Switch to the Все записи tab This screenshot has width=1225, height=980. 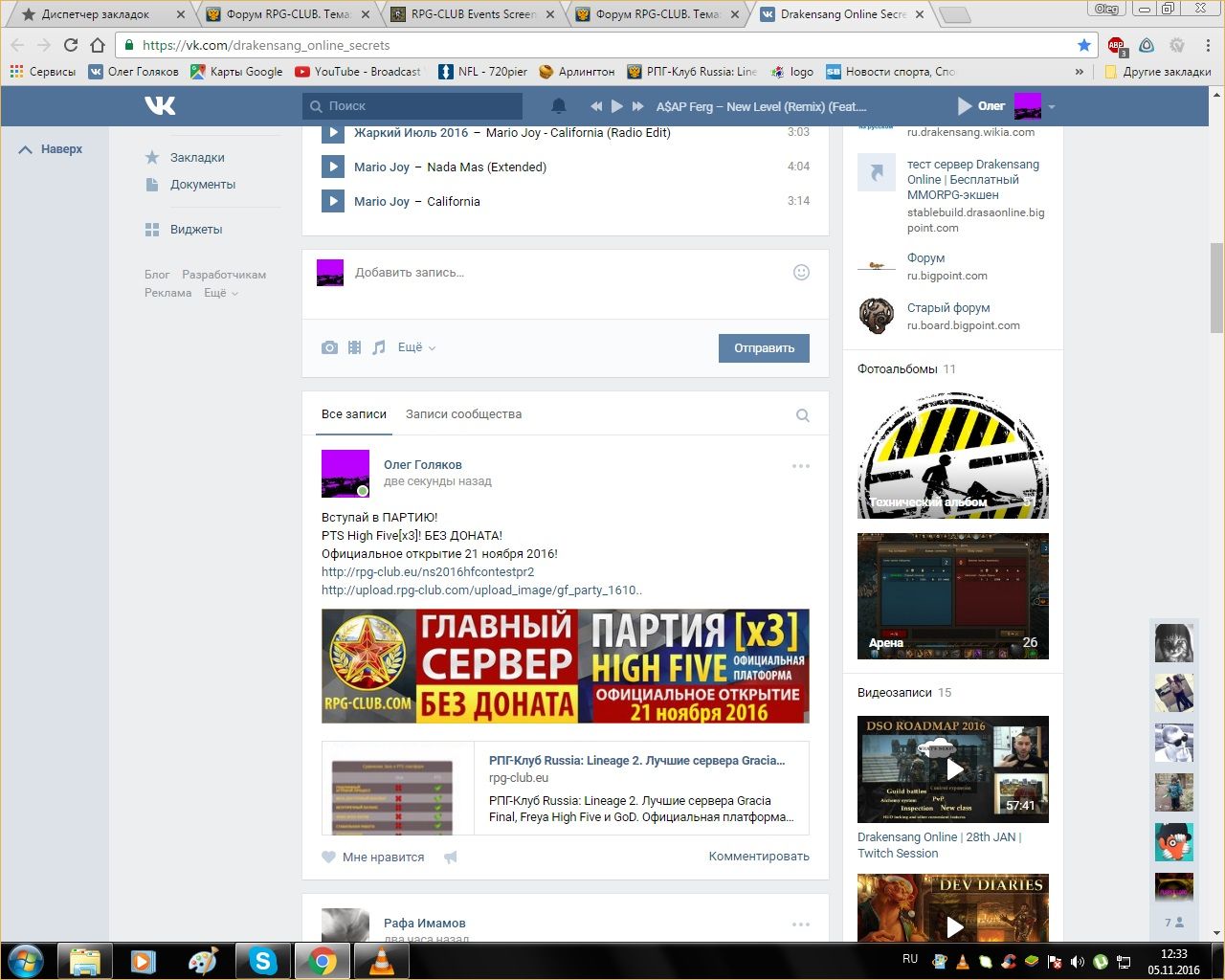(x=354, y=414)
